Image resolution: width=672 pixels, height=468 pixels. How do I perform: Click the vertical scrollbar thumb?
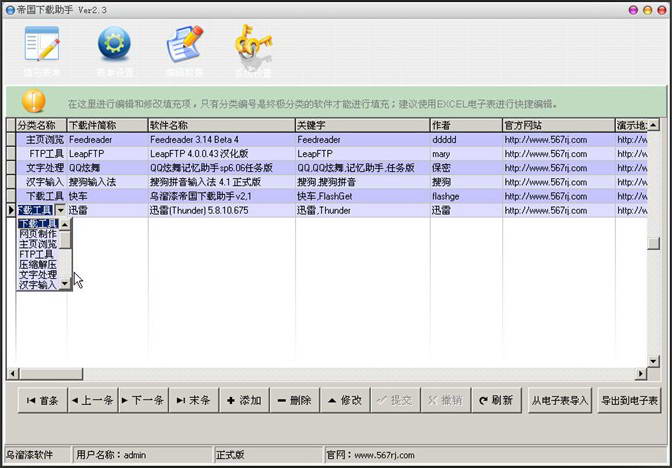point(653,243)
